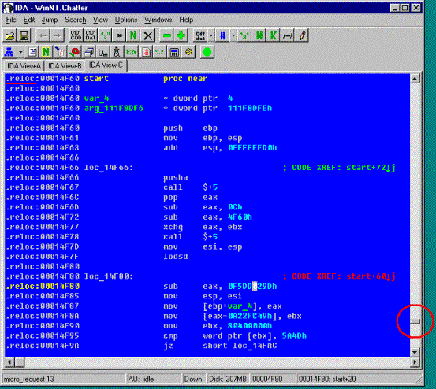Image resolution: width=436 pixels, height=389 pixels.
Task: Click the horizontal scrollbar left arrow
Action: tap(9, 362)
